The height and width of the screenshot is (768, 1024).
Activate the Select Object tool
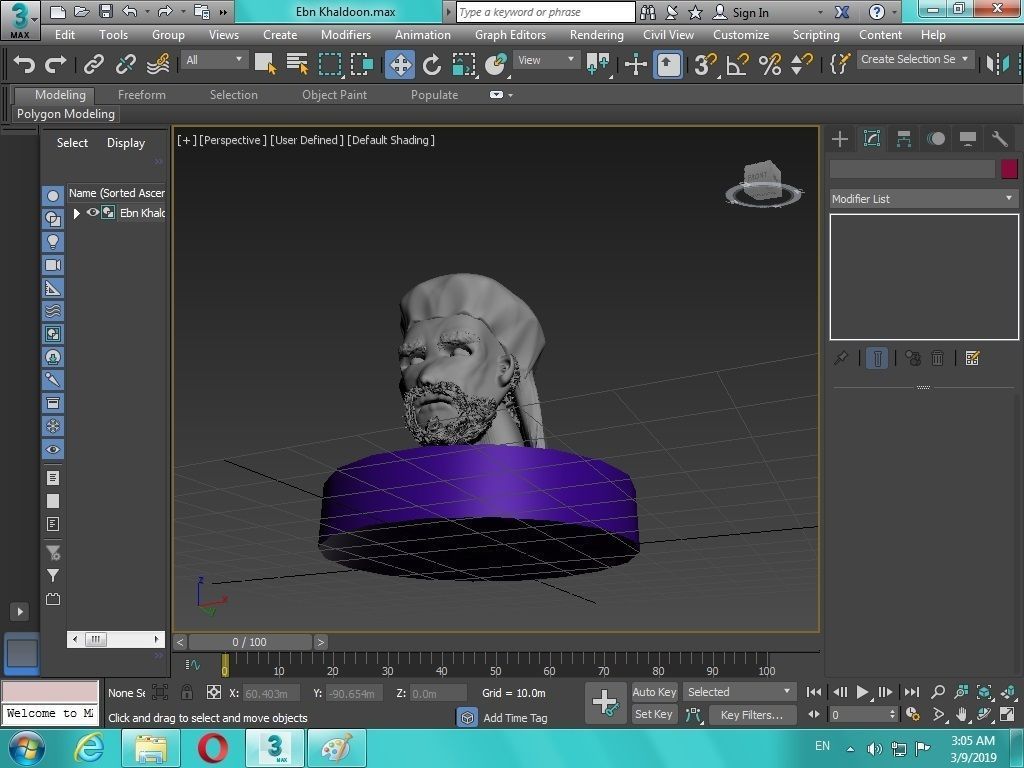265,64
